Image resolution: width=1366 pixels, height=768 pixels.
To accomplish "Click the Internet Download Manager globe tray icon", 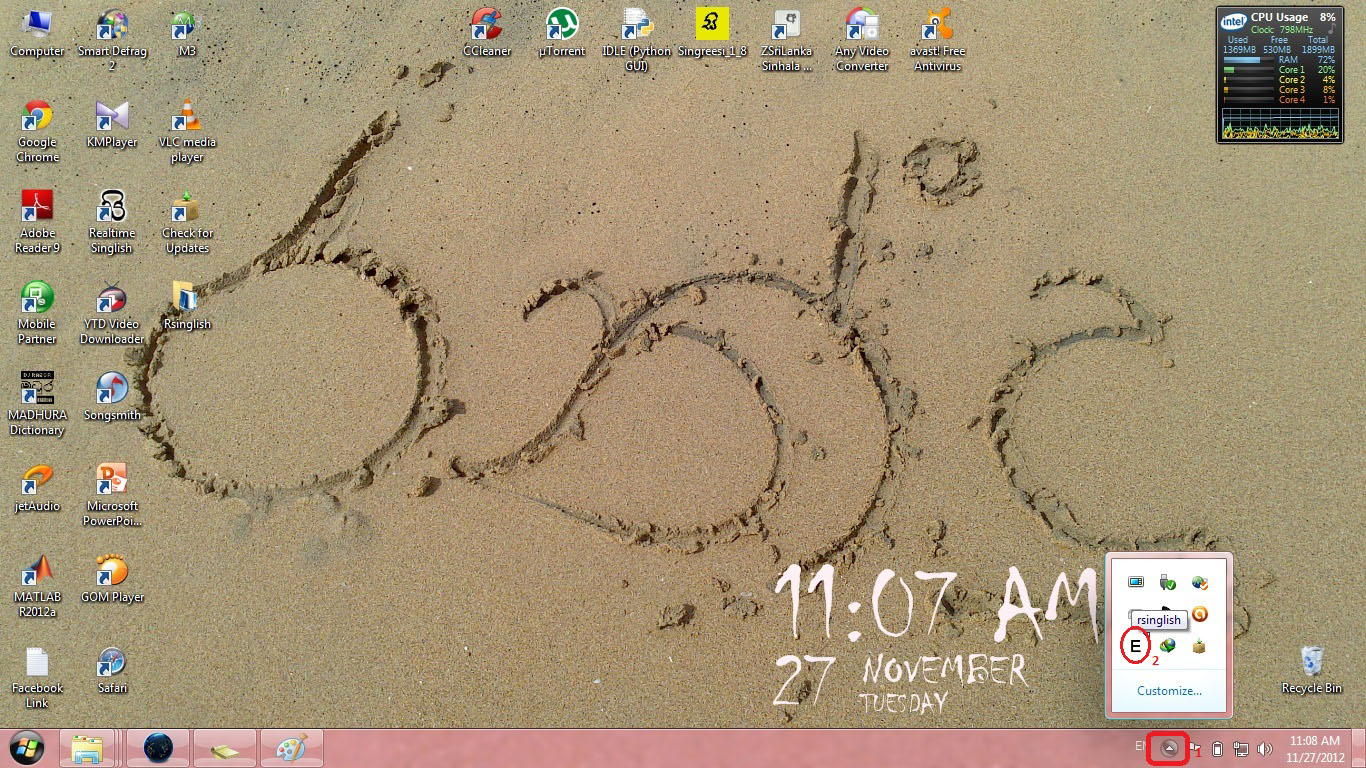I will pos(1167,646).
